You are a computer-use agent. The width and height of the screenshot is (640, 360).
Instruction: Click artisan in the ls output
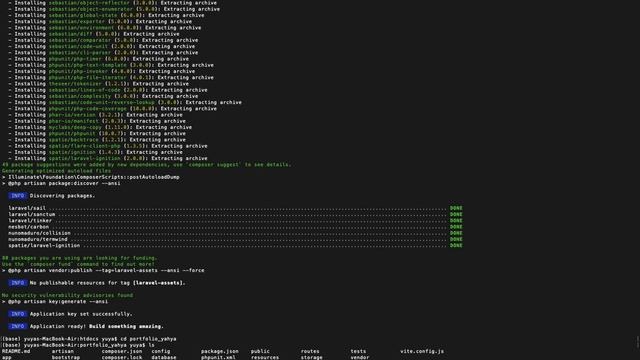(63, 351)
